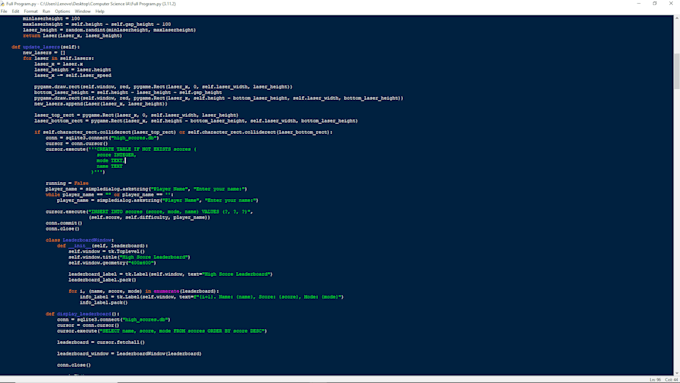
Task: Click the 'leaderboard = cursor.fetchall()' line
Action: coord(101,342)
